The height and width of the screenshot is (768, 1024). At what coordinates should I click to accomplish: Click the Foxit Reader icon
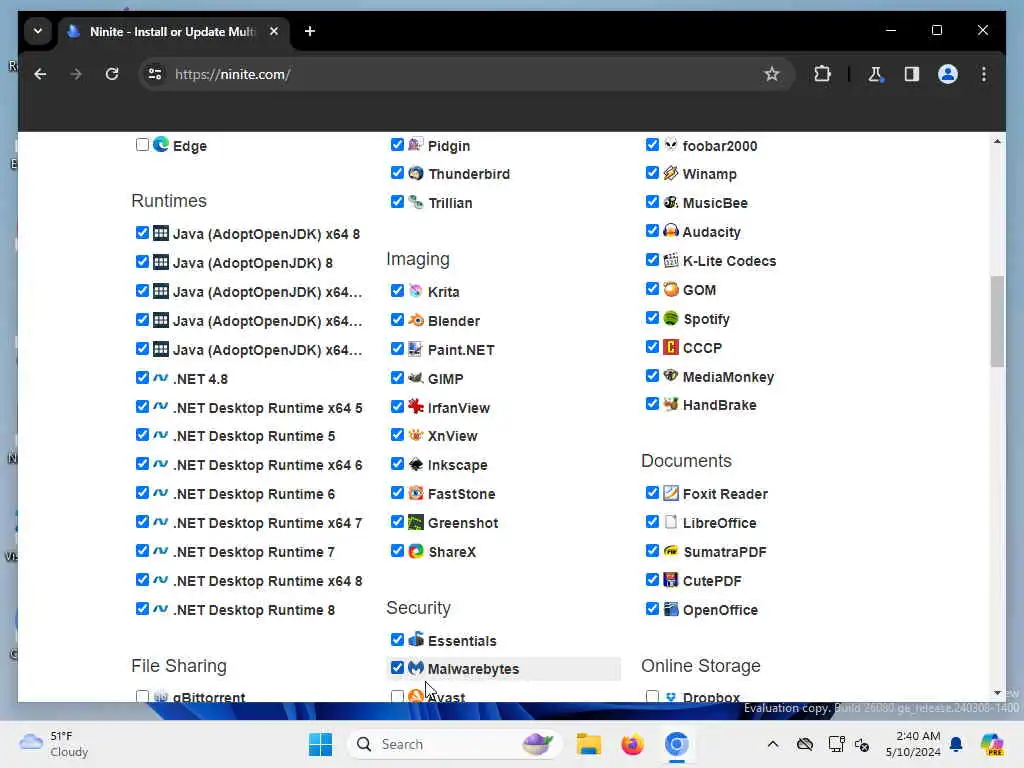pyautogui.click(x=671, y=493)
